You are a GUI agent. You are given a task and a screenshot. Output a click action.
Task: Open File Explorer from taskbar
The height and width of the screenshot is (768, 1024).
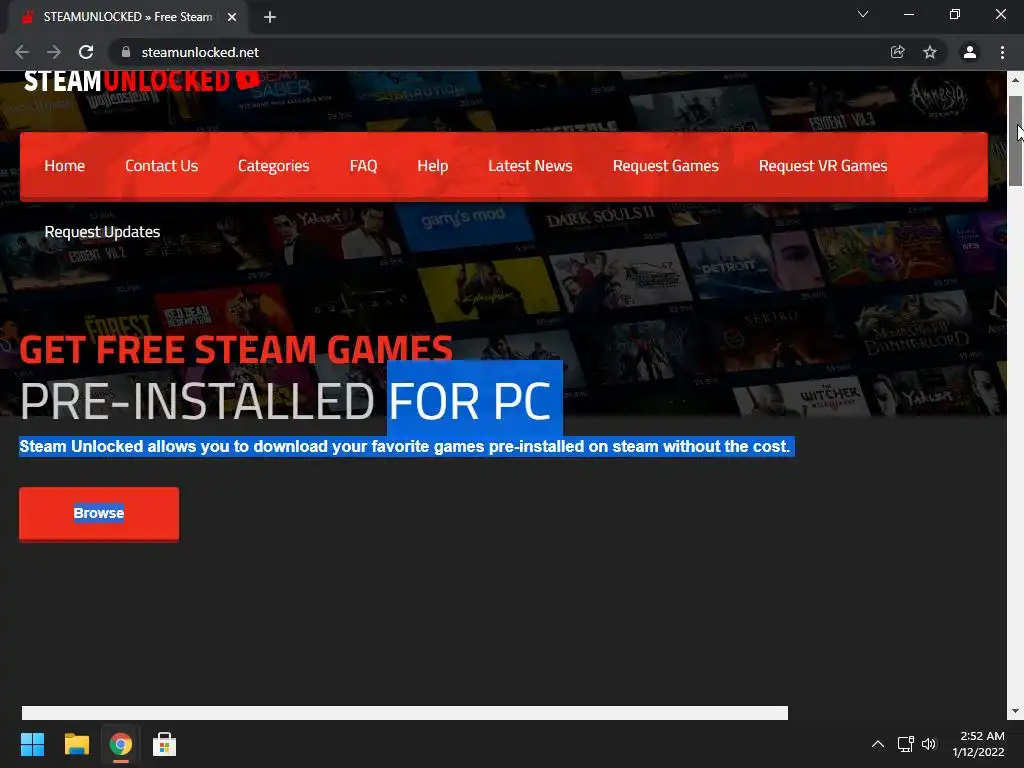click(76, 744)
